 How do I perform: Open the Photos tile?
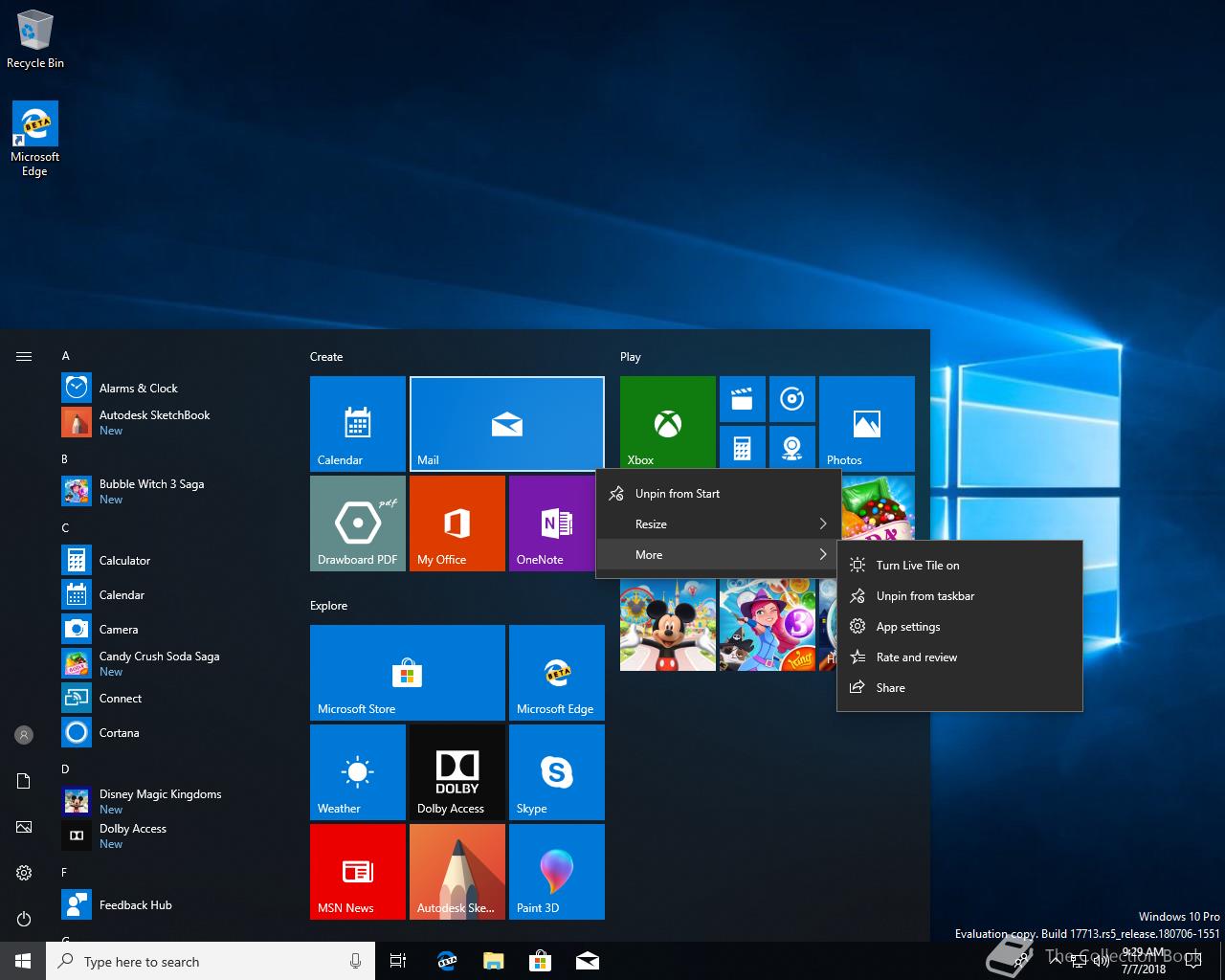(x=867, y=422)
